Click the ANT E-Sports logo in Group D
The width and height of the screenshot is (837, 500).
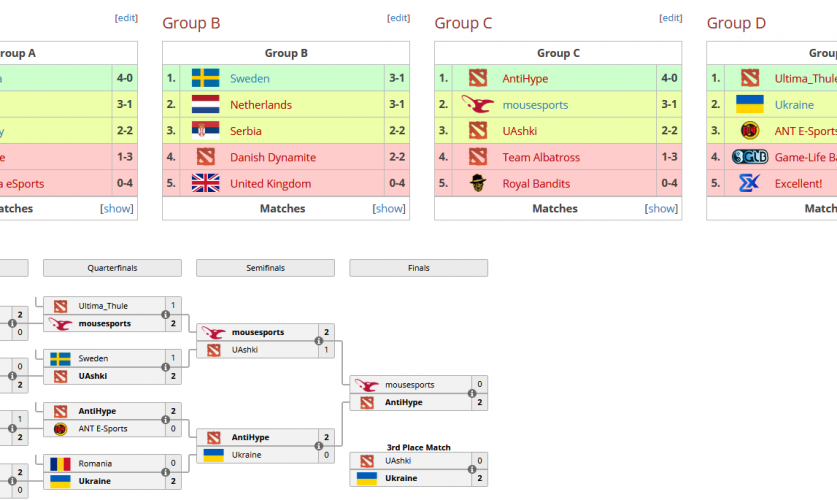[x=749, y=130]
